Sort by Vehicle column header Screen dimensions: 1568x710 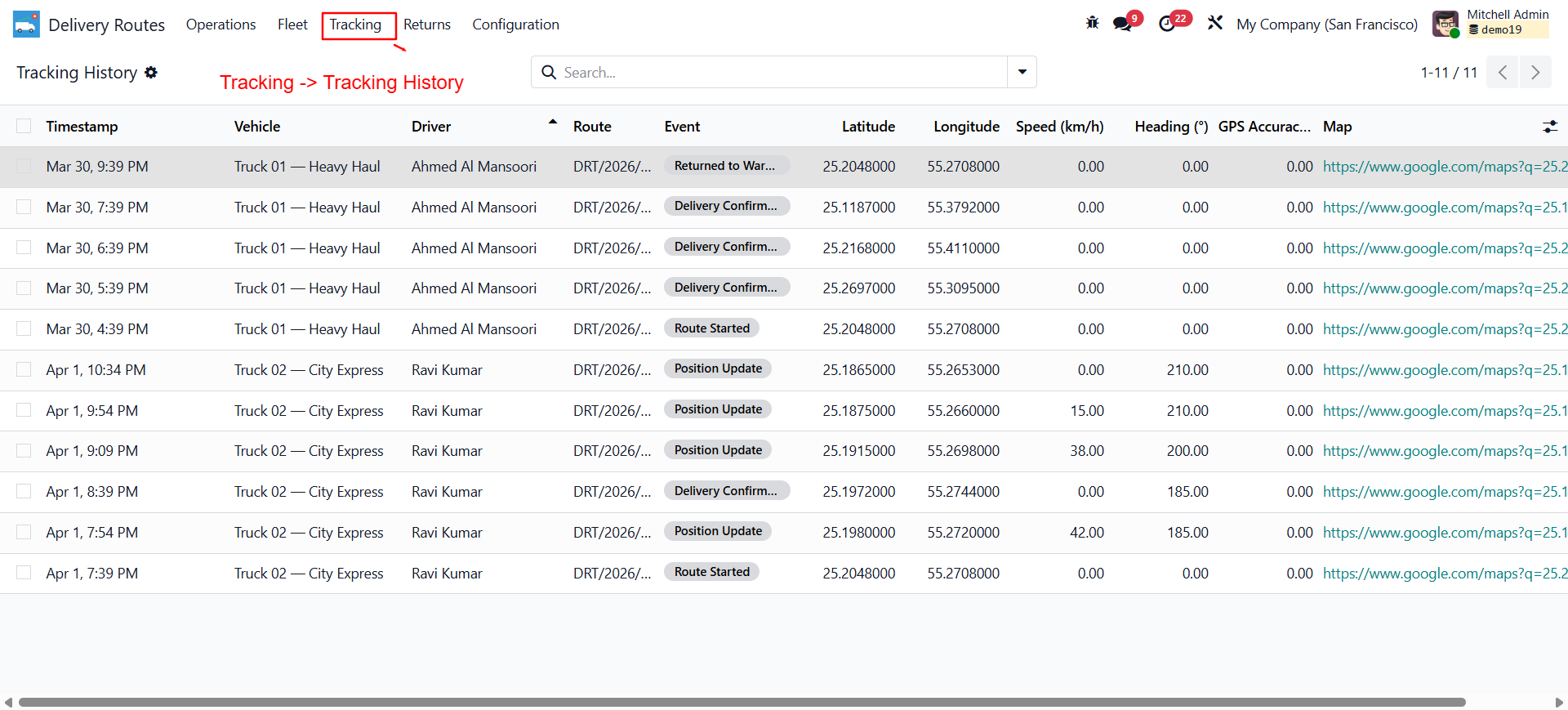tap(257, 127)
